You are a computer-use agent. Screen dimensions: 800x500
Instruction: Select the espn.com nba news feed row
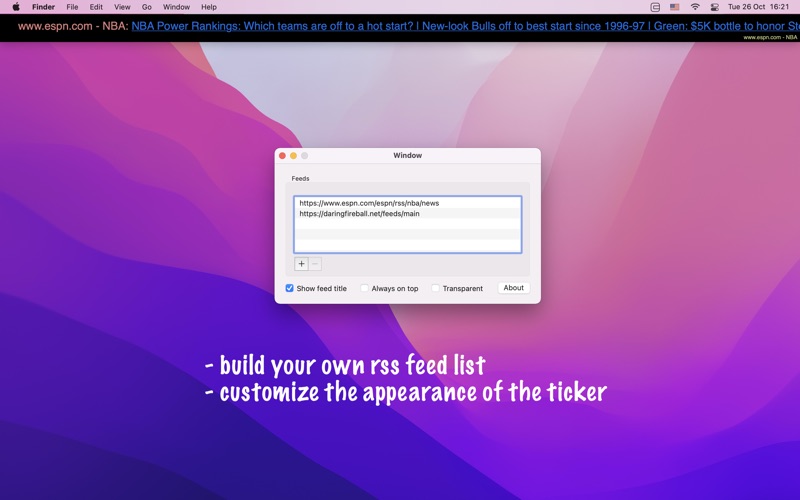[407, 203]
